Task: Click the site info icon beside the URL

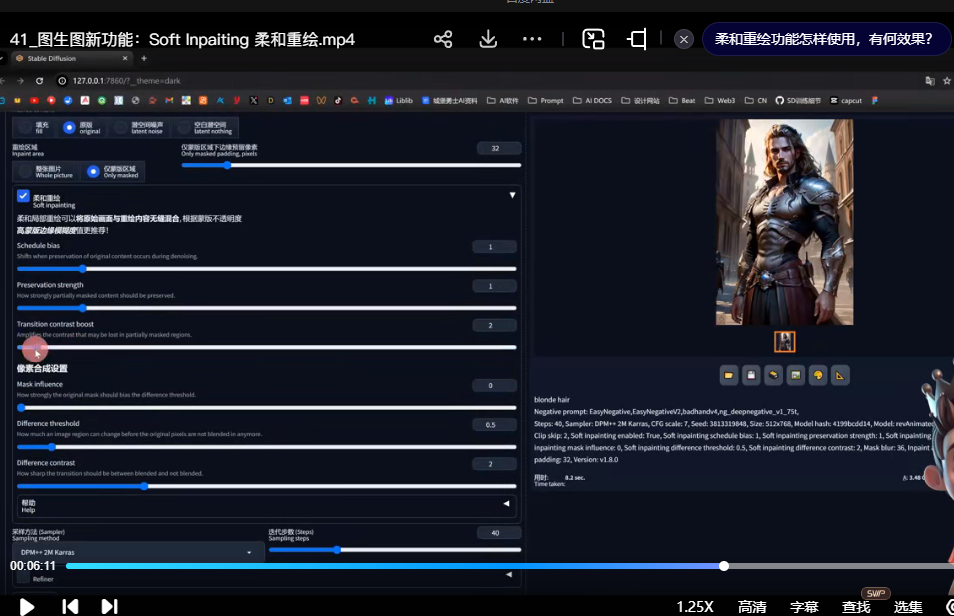Action: [x=62, y=81]
